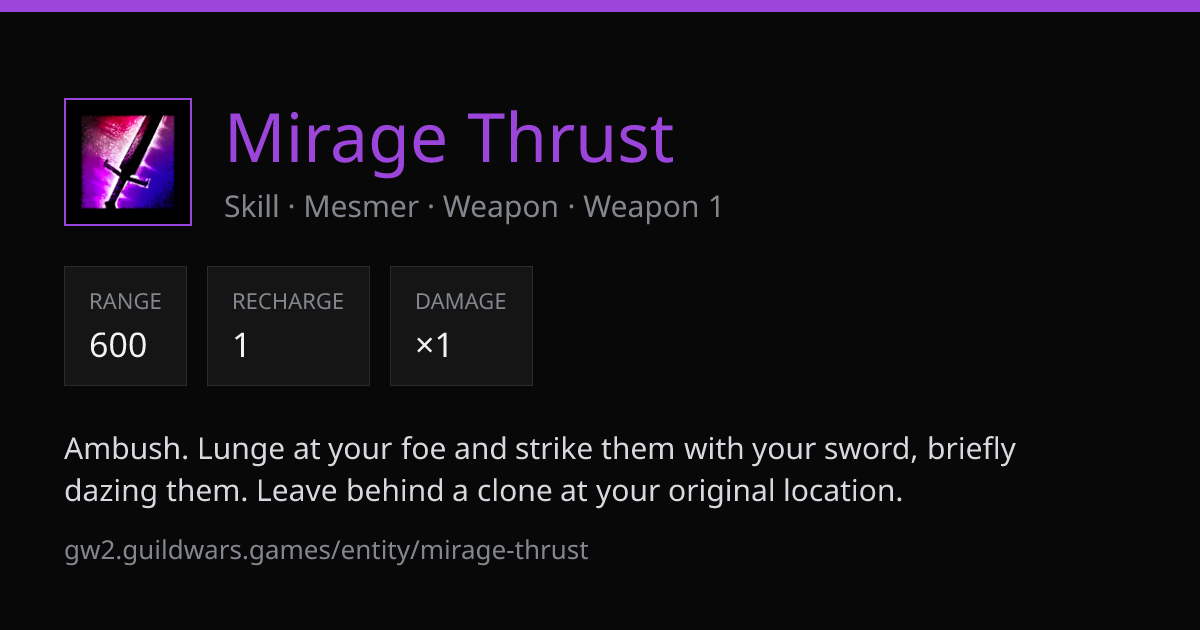
Task: Select the Mirage Thrust title heading
Action: (450, 137)
